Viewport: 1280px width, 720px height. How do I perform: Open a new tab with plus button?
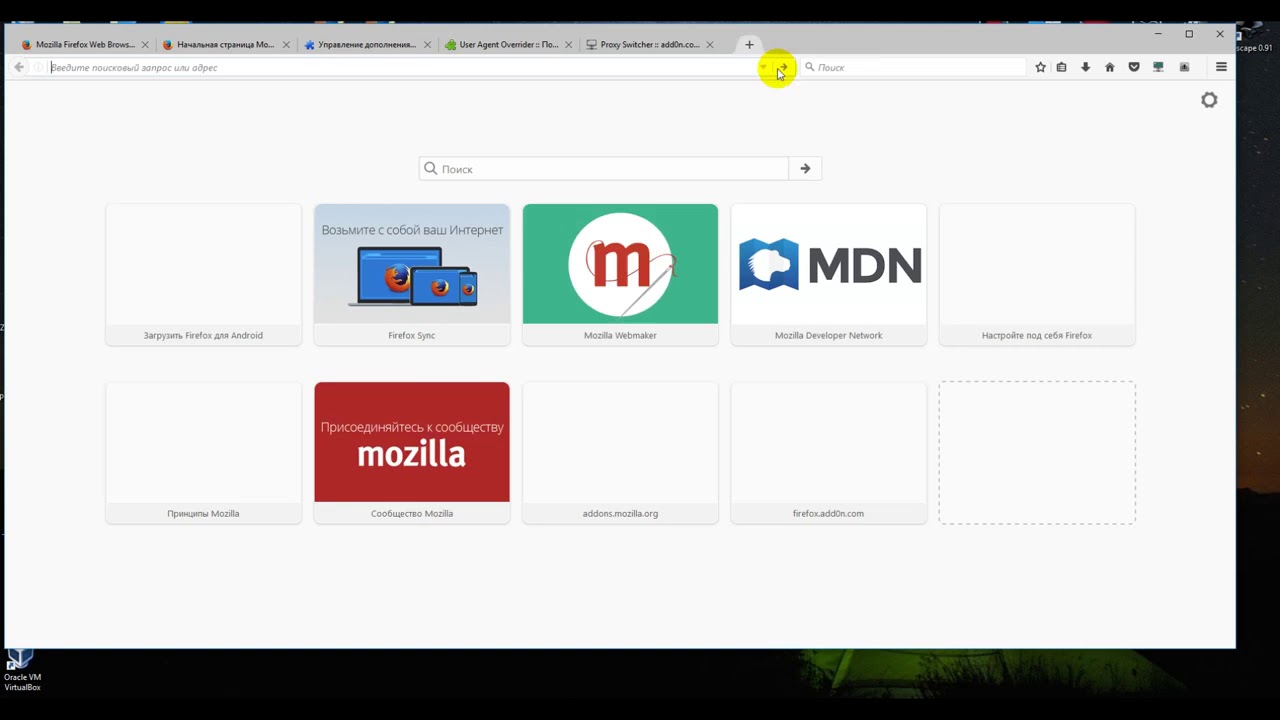[749, 44]
